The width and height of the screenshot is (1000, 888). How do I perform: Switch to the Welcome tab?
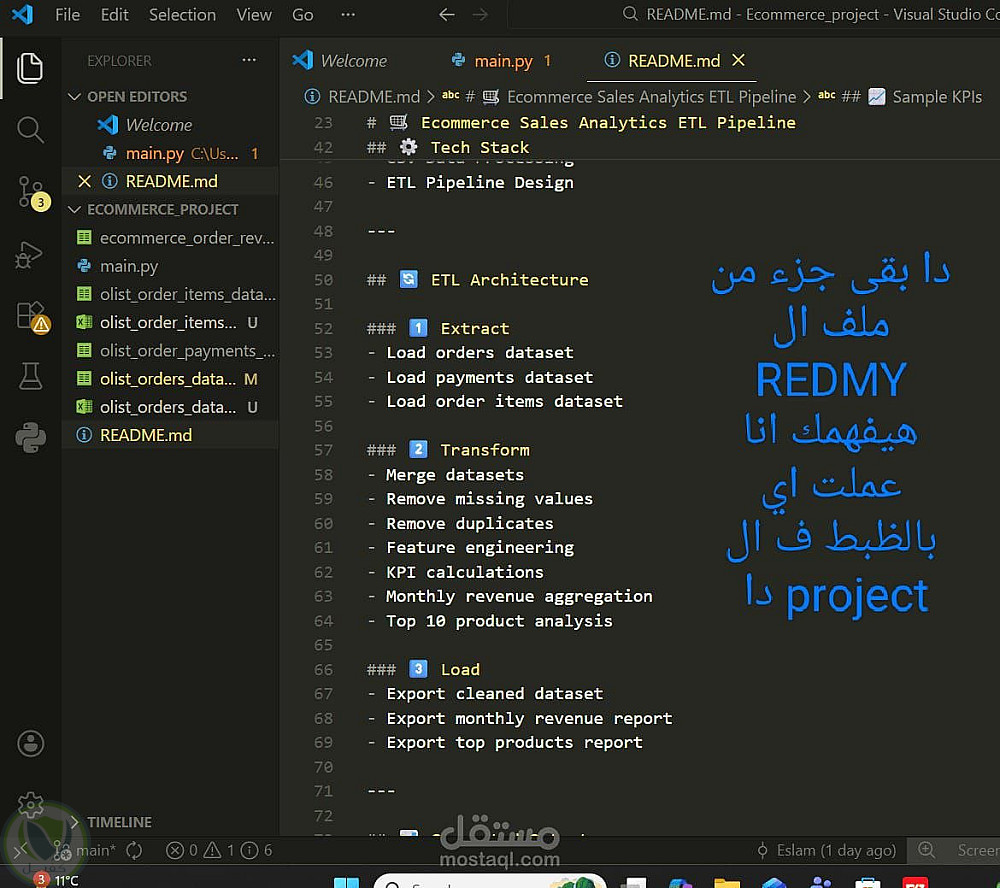(x=341, y=61)
